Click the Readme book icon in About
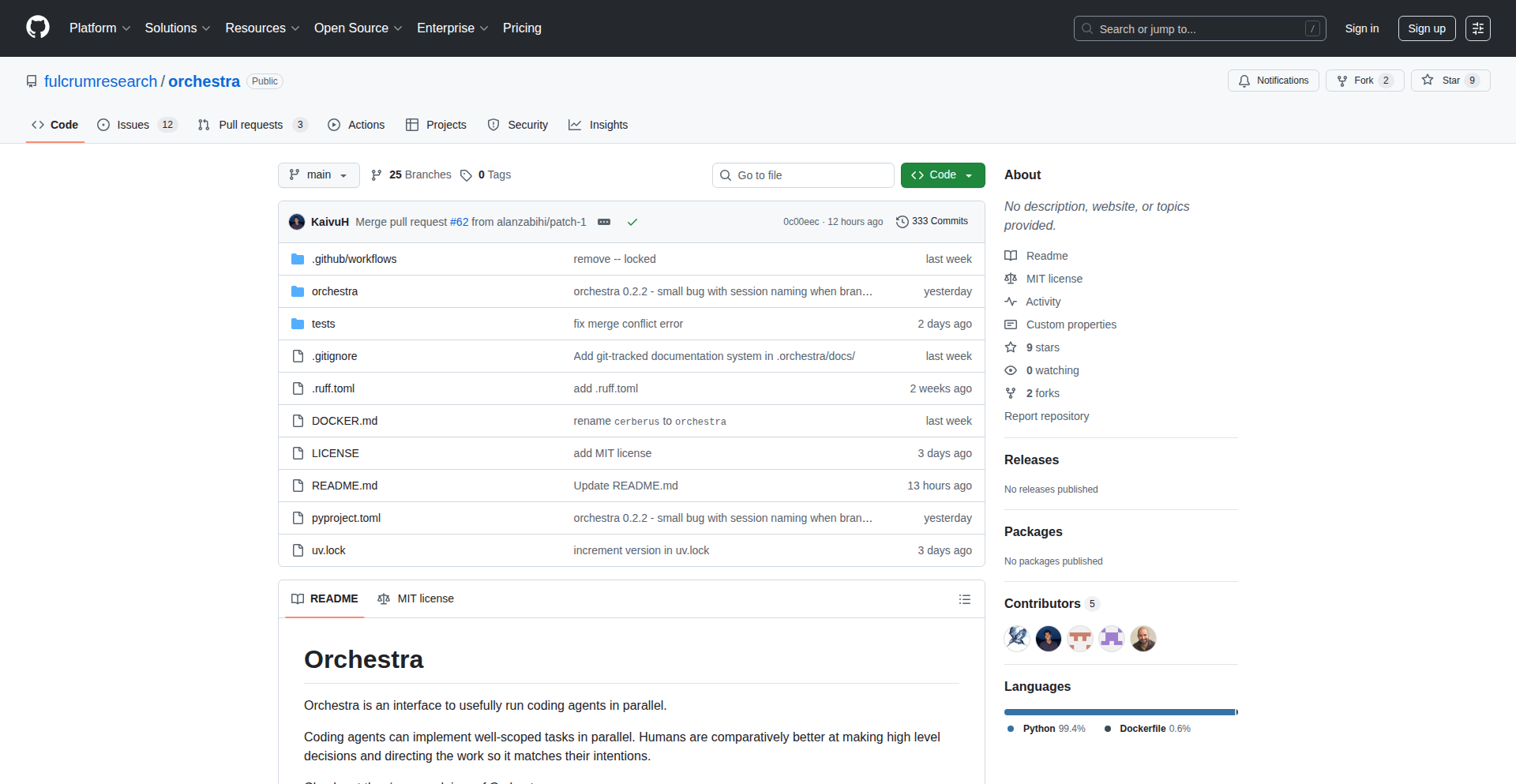 [x=1011, y=256]
